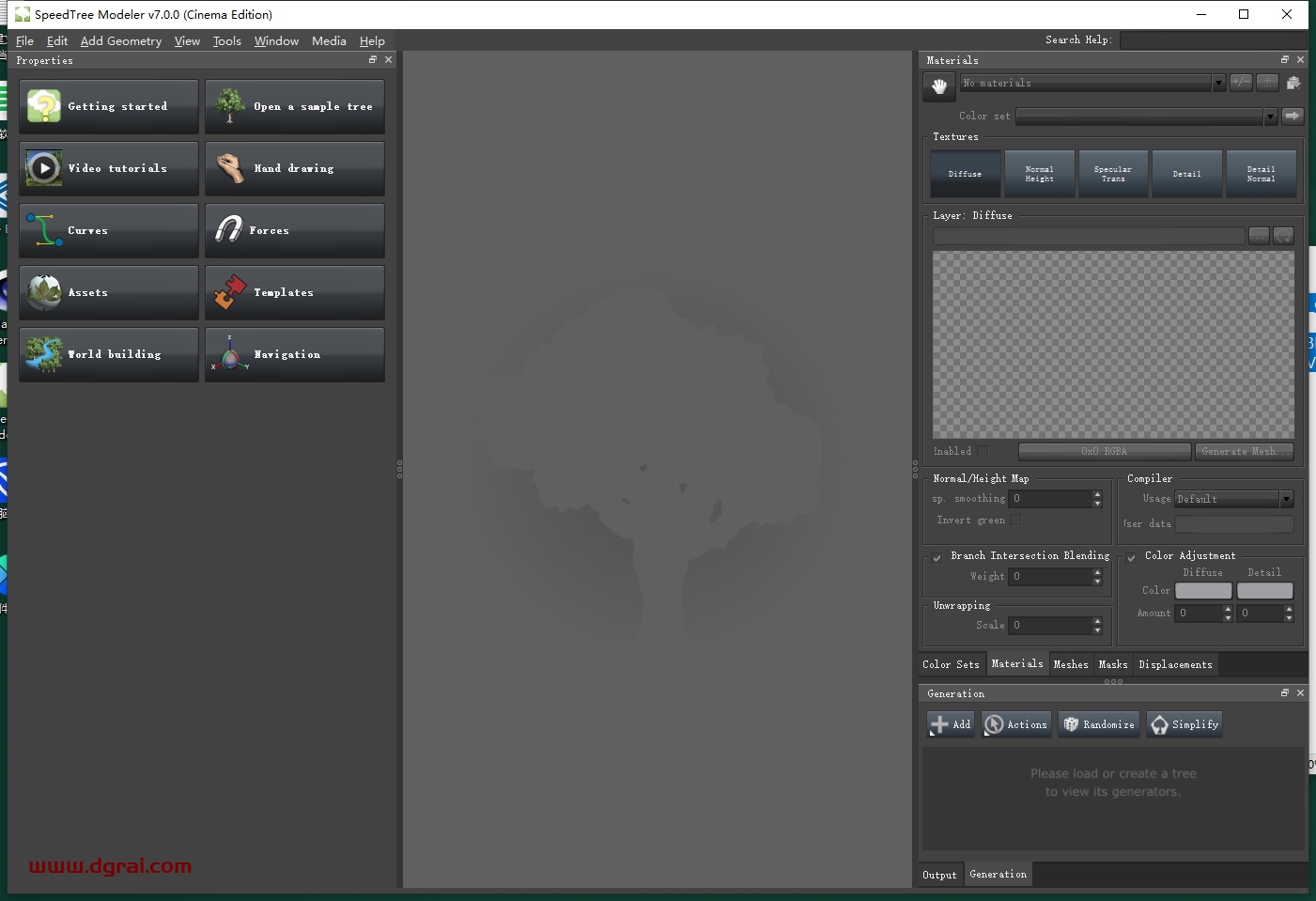Click the Generate Mesh button
The height and width of the screenshot is (901, 1316).
(1244, 452)
